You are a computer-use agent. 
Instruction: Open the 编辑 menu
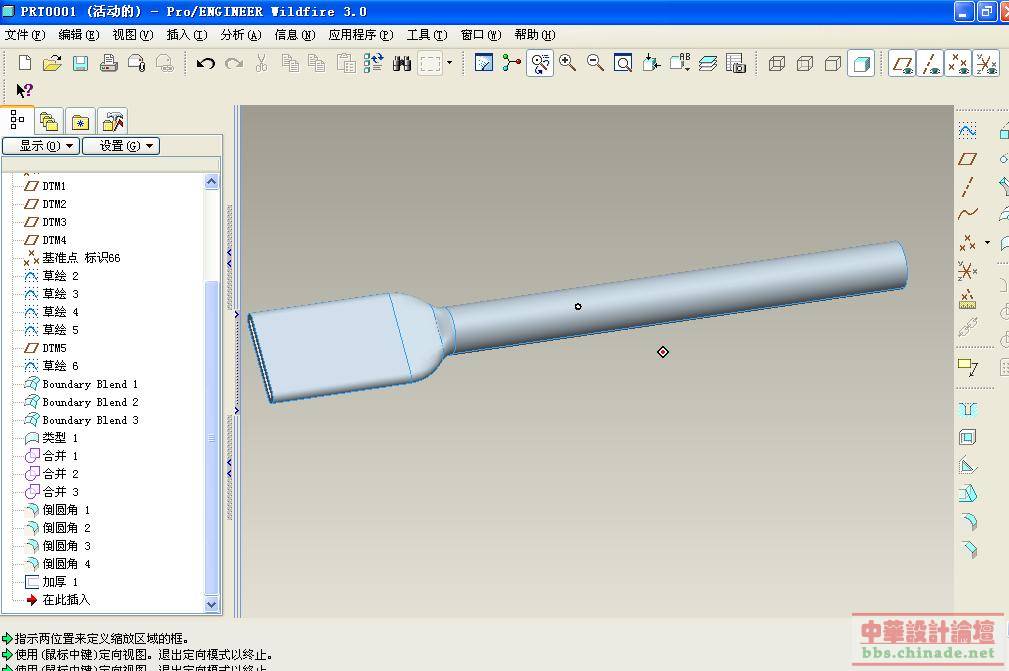click(x=79, y=35)
